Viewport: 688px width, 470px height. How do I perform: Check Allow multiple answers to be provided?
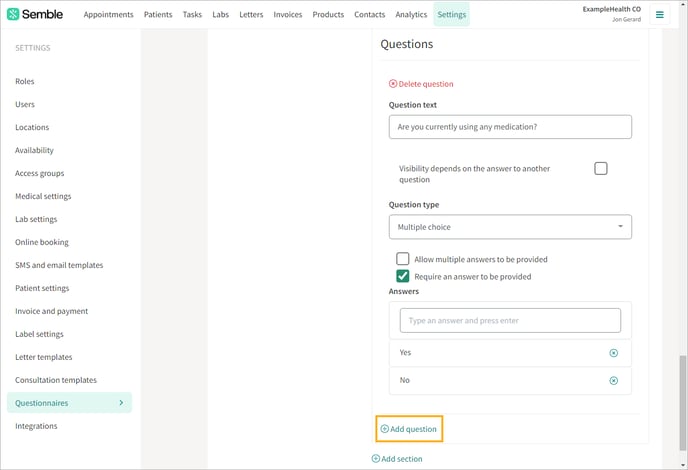[402, 259]
